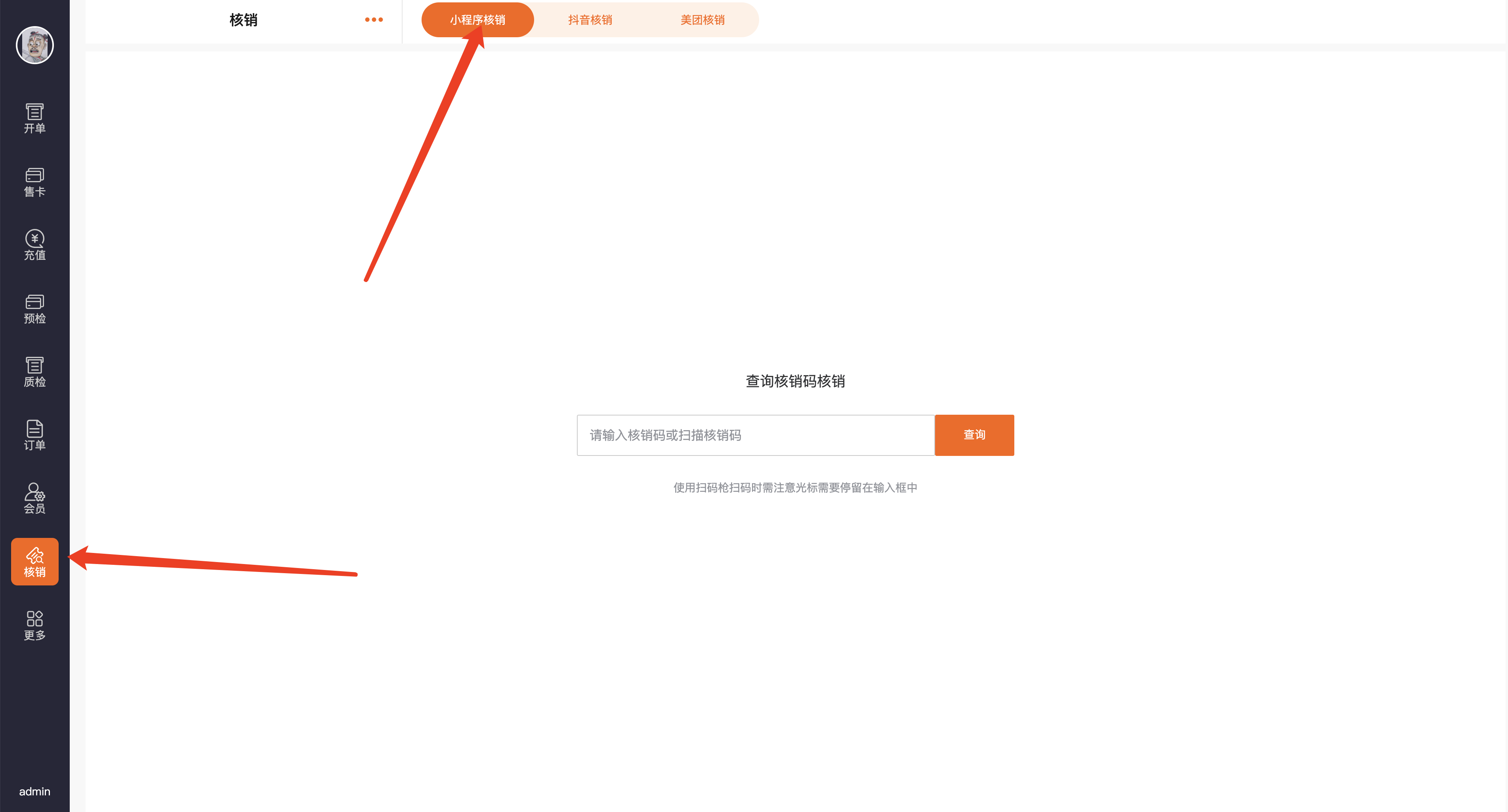The width and height of the screenshot is (1508, 812).
Task: Select the 预检 pre-inspection sidebar icon
Action: 34,309
